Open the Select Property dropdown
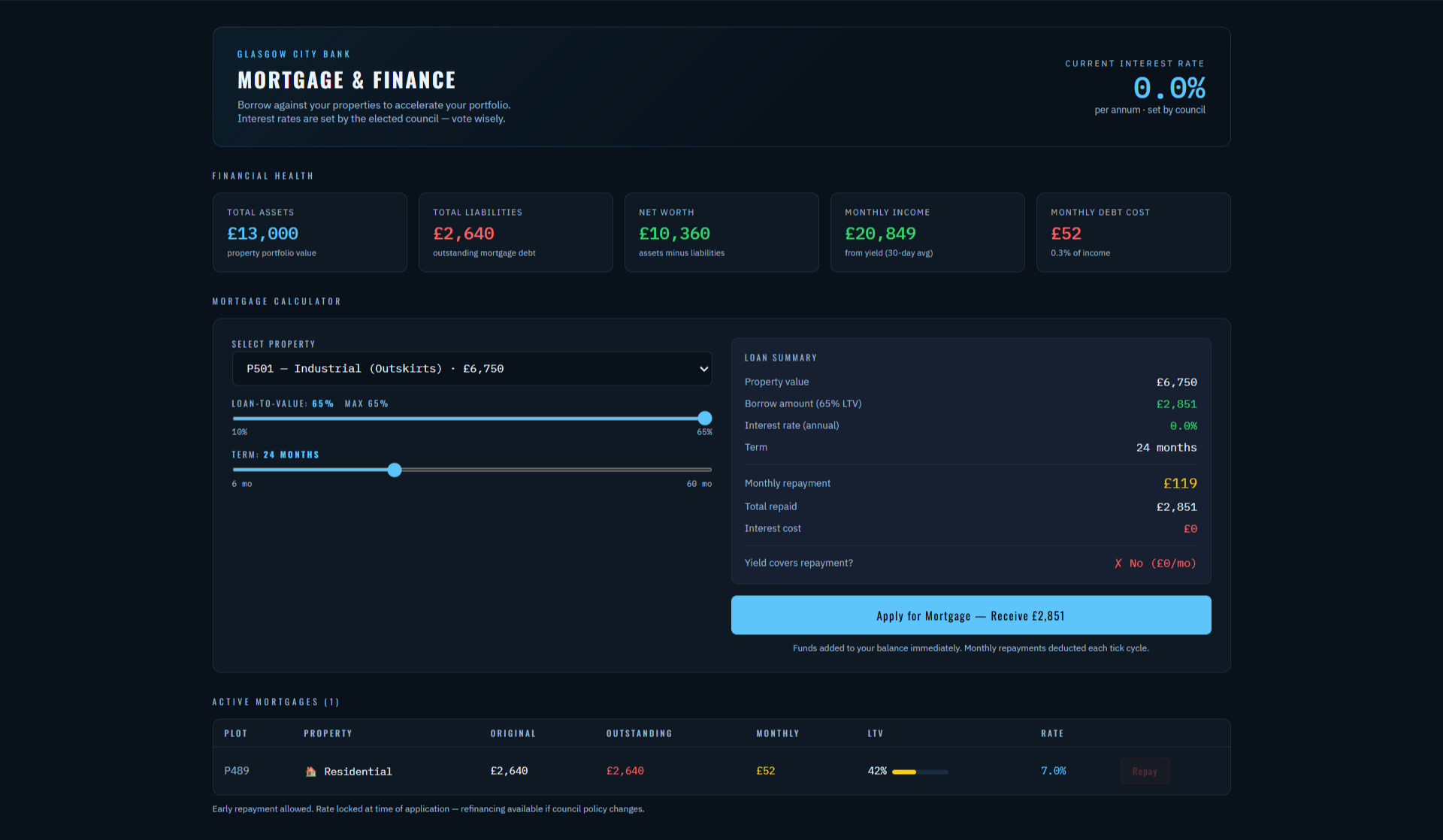The image size is (1443, 840). tap(471, 368)
